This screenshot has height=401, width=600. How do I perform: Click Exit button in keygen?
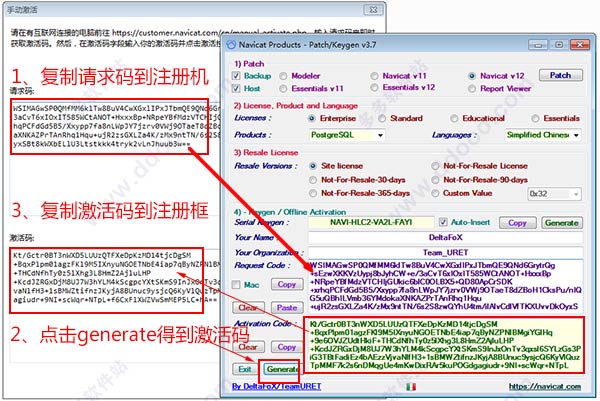pos(245,369)
